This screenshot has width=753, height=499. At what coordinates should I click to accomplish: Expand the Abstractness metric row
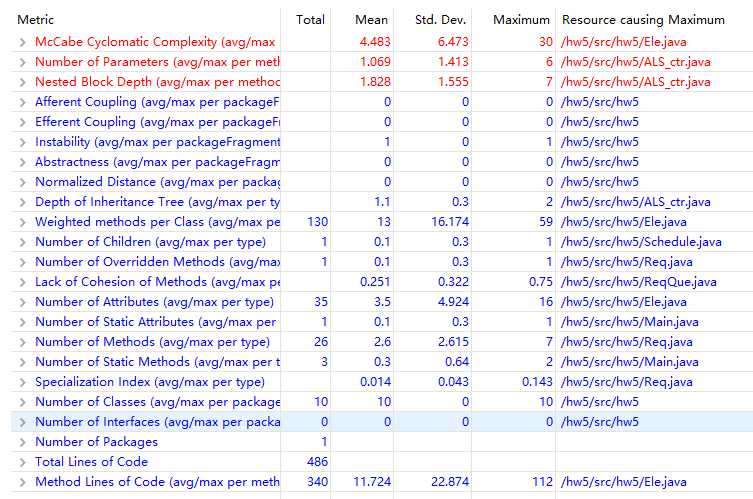tap(23, 162)
